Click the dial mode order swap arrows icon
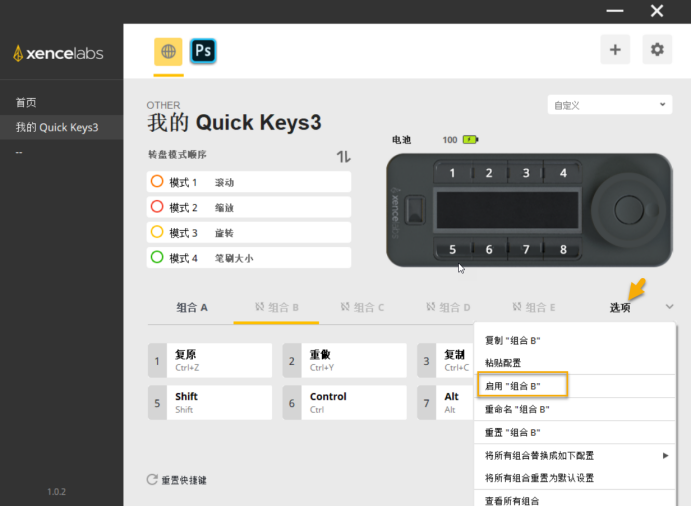Image resolution: width=692 pixels, height=506 pixels. [x=343, y=157]
